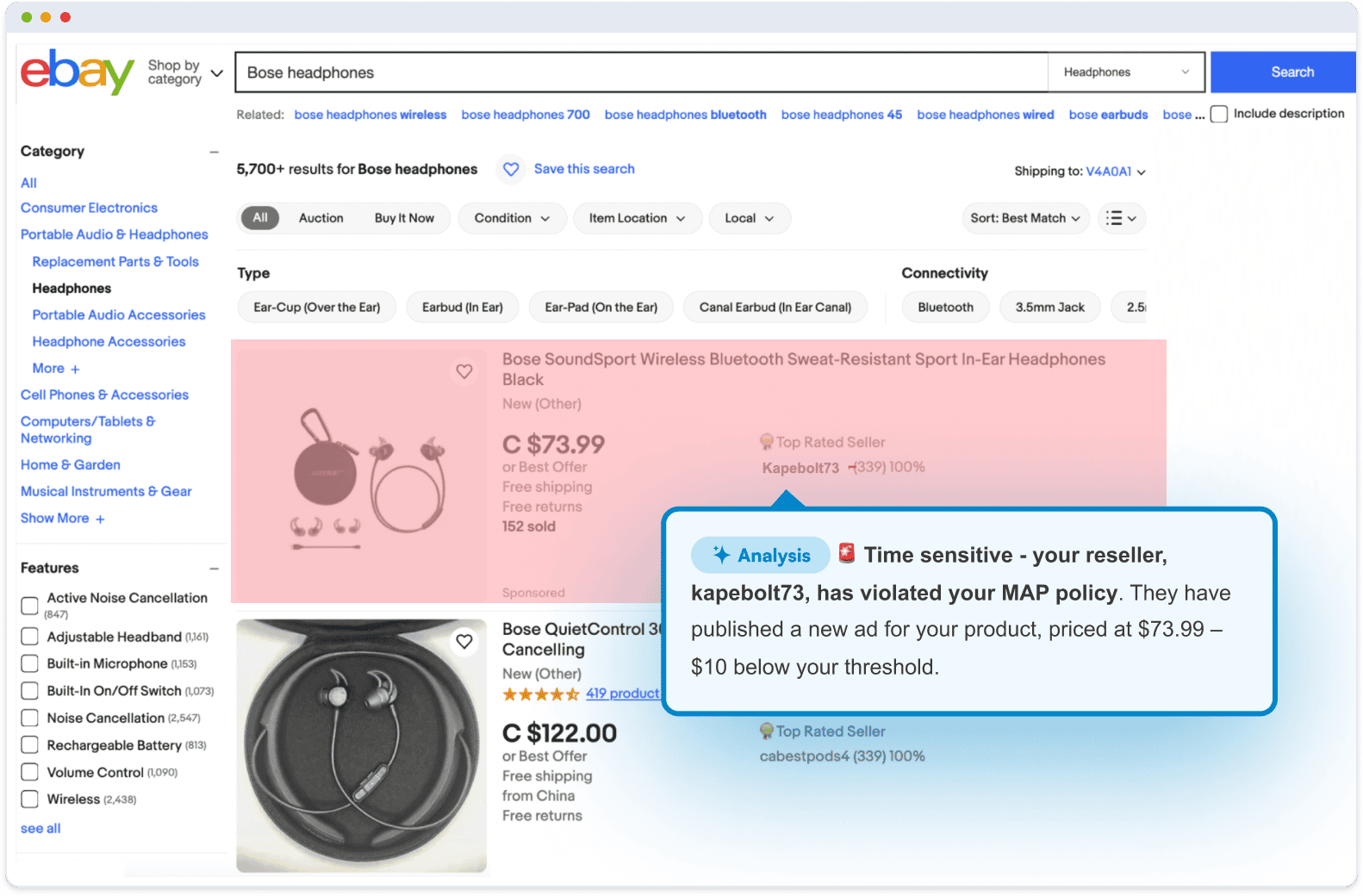Tick the Rechargeable Battery checkbox
Screen dimensions: 1363x896
[x=29, y=745]
